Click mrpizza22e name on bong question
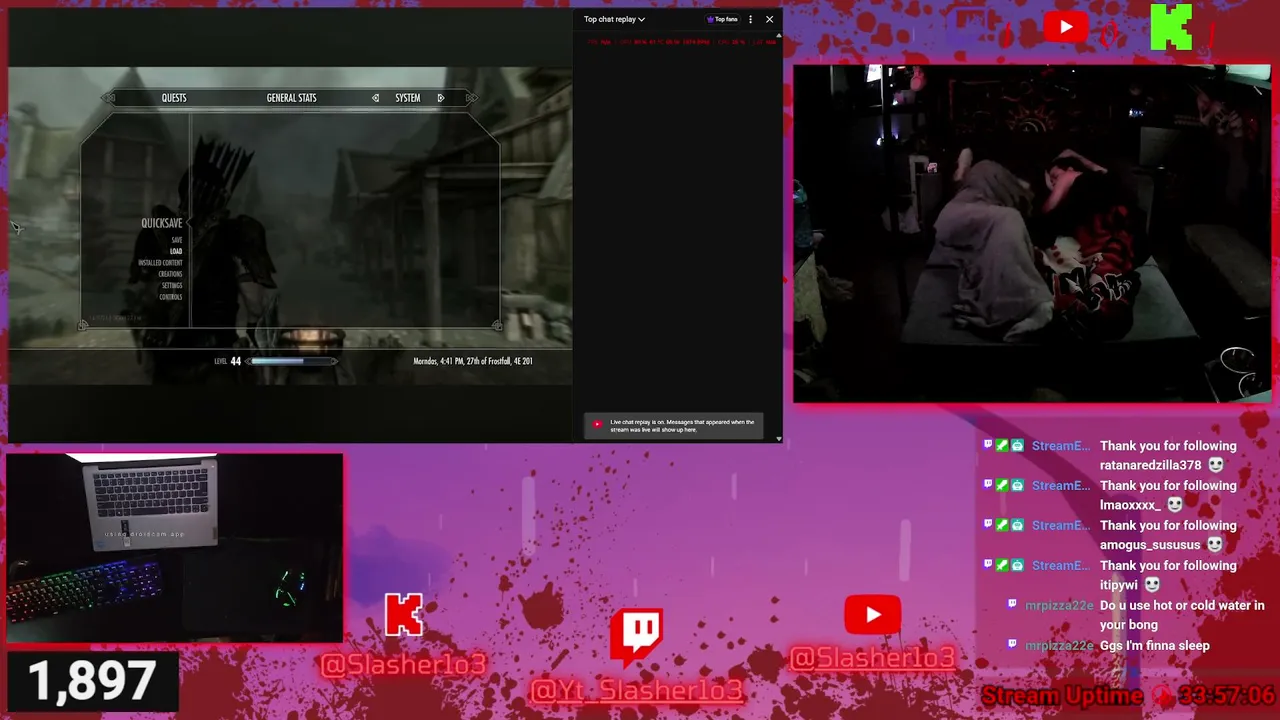The image size is (1280, 720). 1059,606
